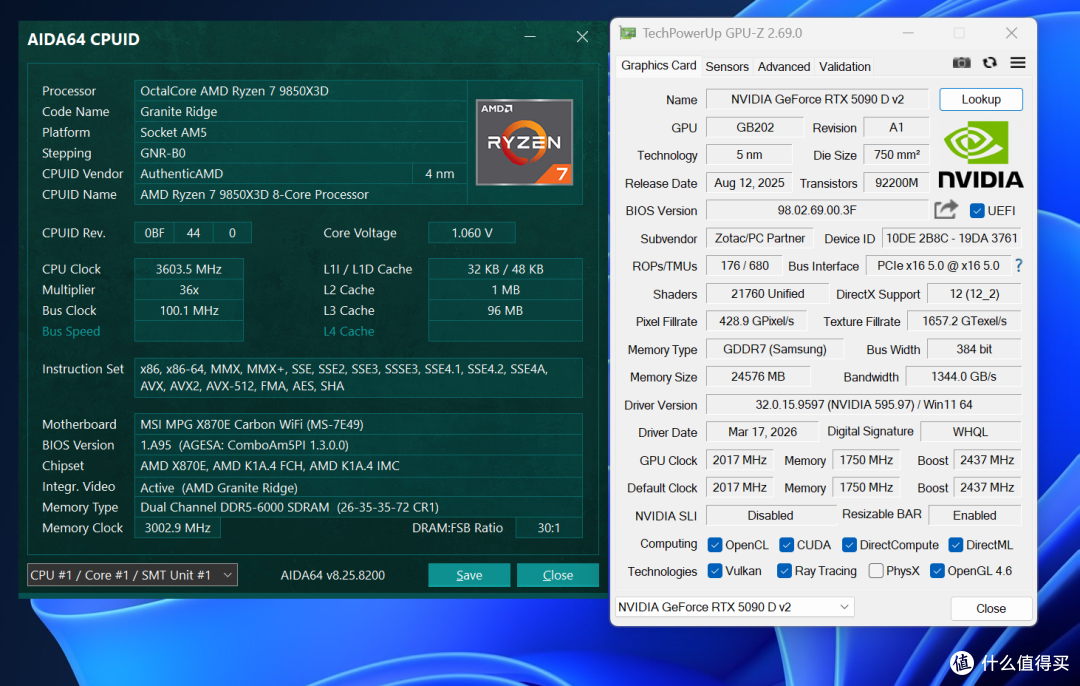This screenshot has height=686, width=1080.
Task: Toggle the Ray Tracing checkbox
Action: click(x=784, y=570)
